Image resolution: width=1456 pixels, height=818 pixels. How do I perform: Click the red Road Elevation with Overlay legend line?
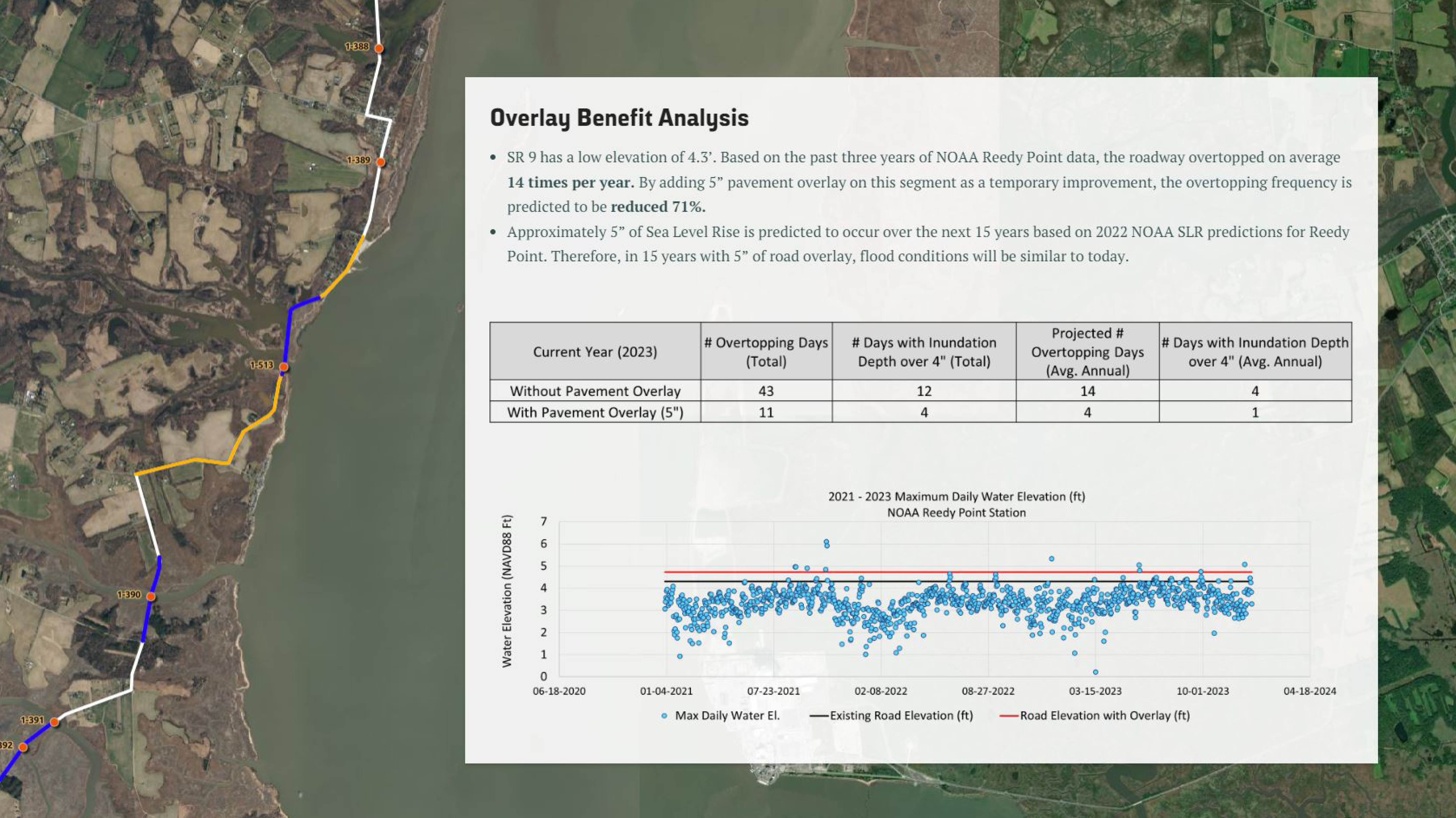point(1008,716)
